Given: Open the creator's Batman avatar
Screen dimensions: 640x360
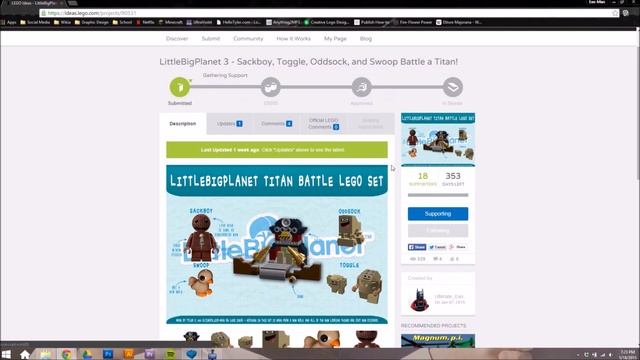Looking at the screenshot, I should (x=419, y=300).
